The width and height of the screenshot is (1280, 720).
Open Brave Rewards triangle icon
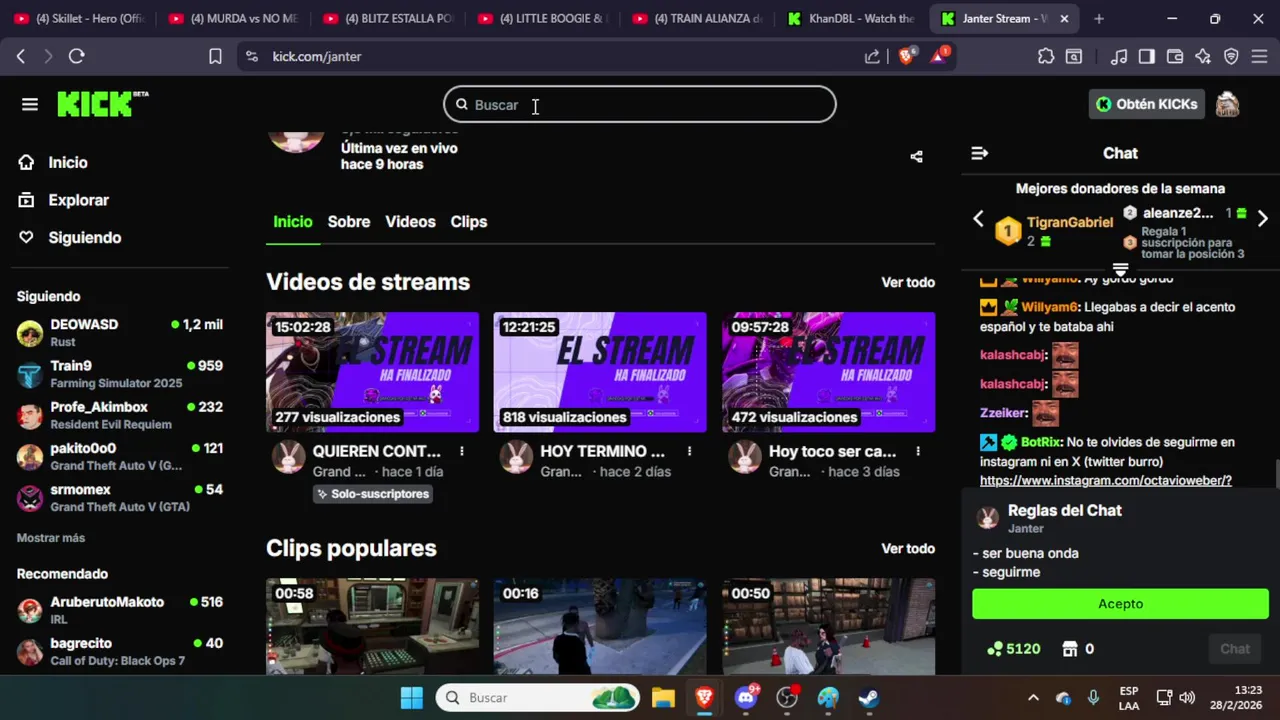[x=939, y=56]
